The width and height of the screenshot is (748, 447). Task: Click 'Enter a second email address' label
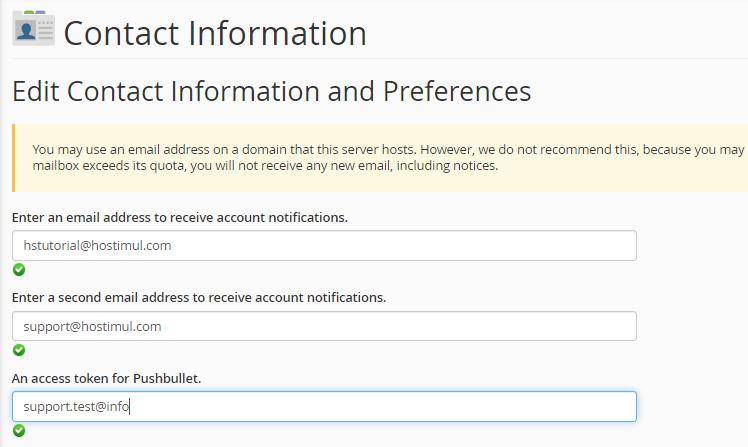[199, 297]
